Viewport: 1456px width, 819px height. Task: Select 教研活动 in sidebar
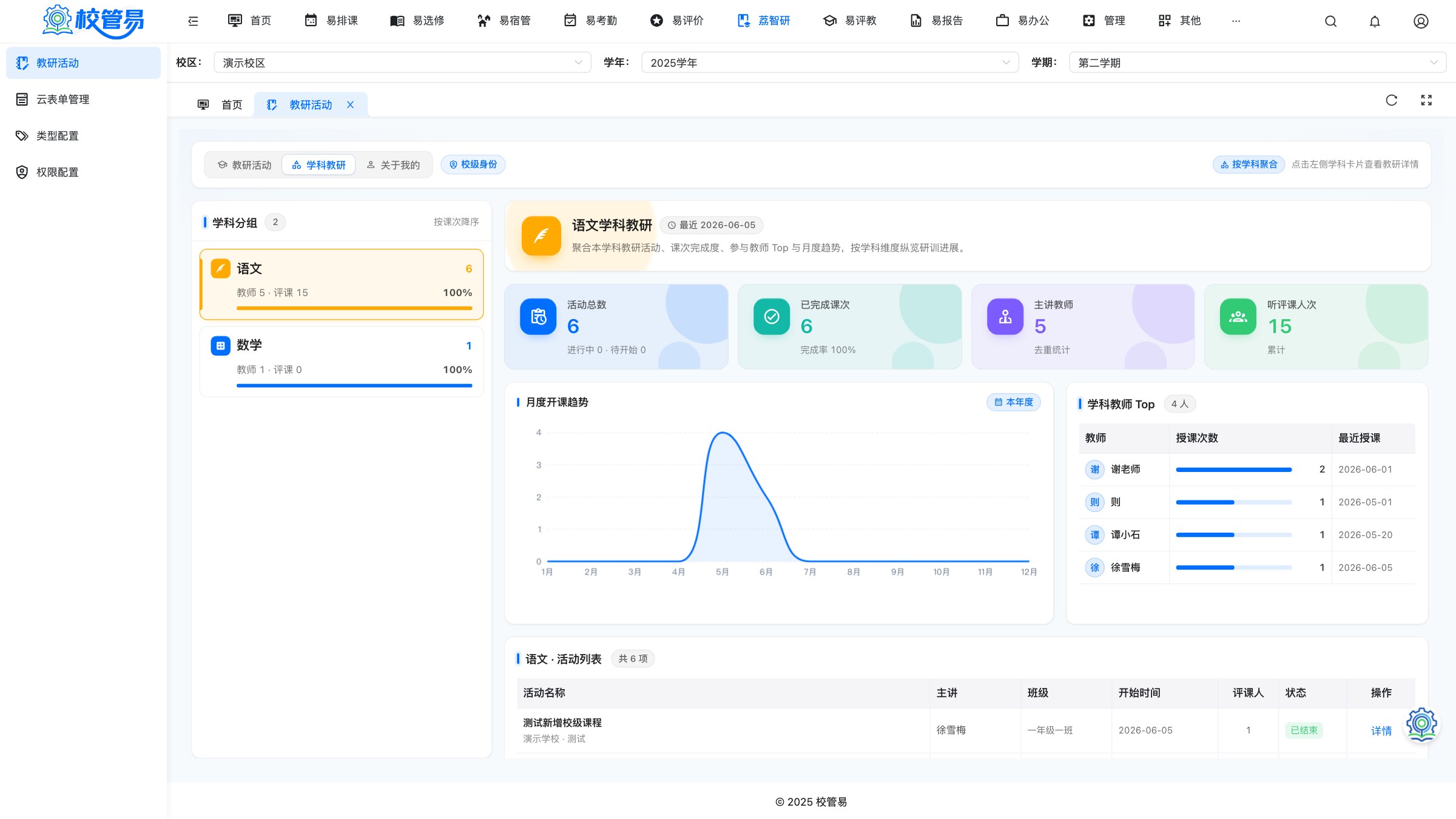click(83, 63)
